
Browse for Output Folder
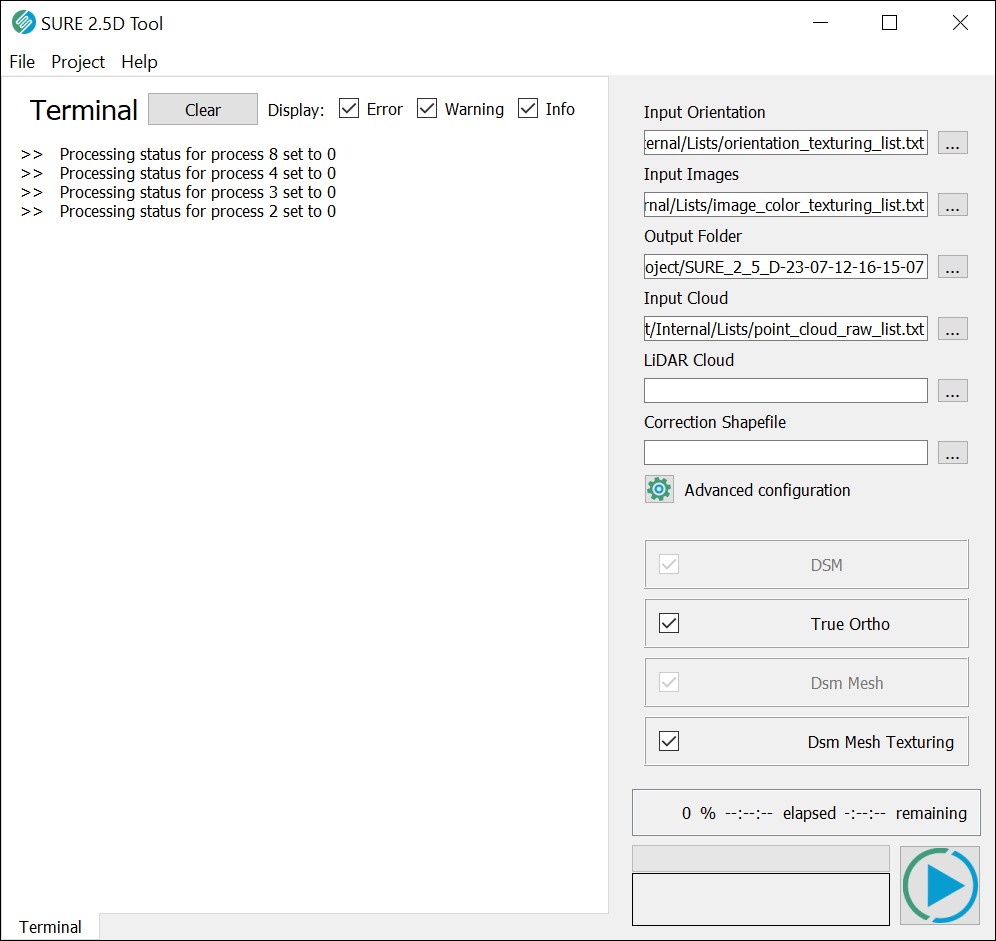point(952,267)
